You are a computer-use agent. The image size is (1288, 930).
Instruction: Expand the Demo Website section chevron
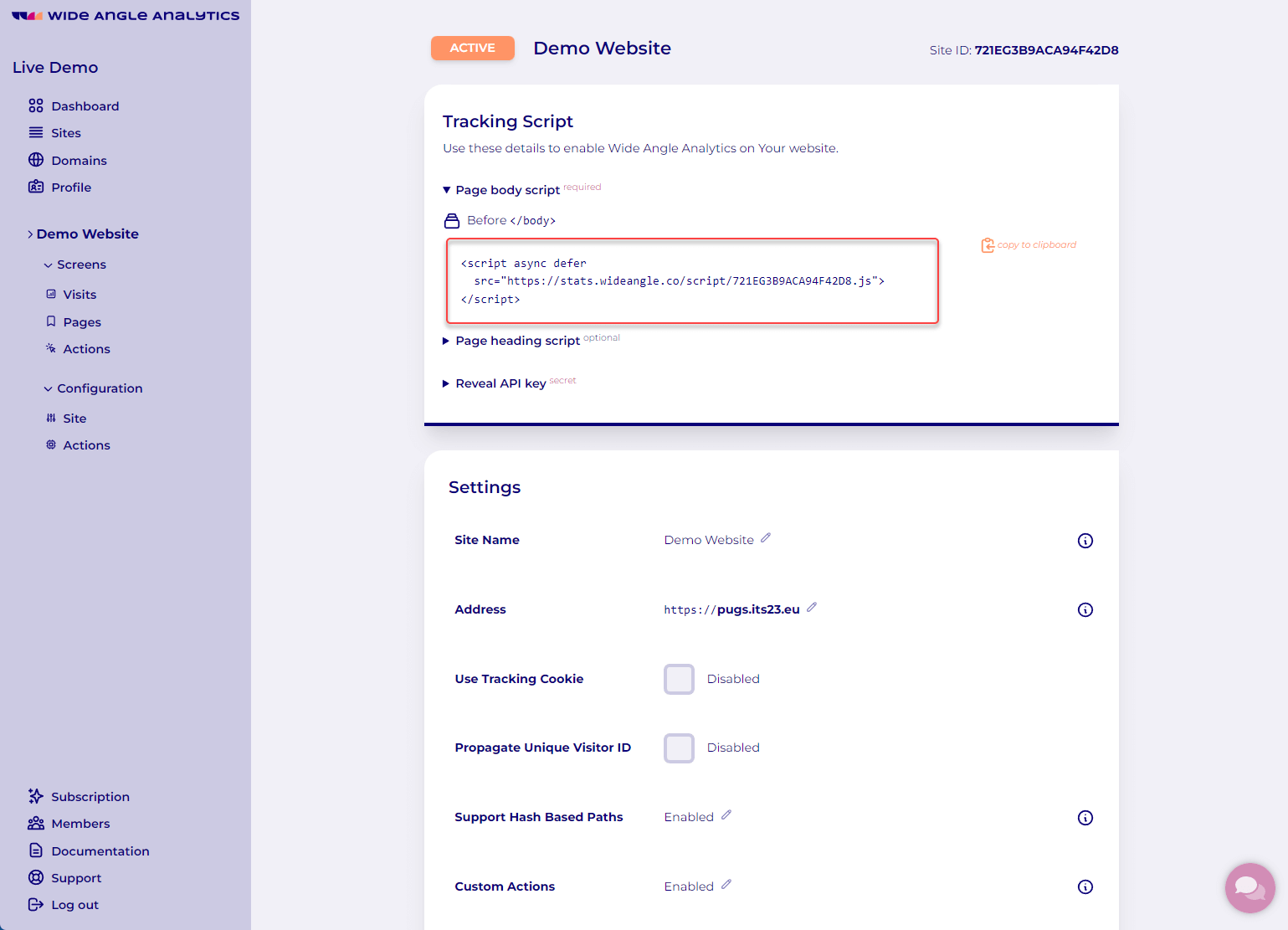tap(30, 234)
